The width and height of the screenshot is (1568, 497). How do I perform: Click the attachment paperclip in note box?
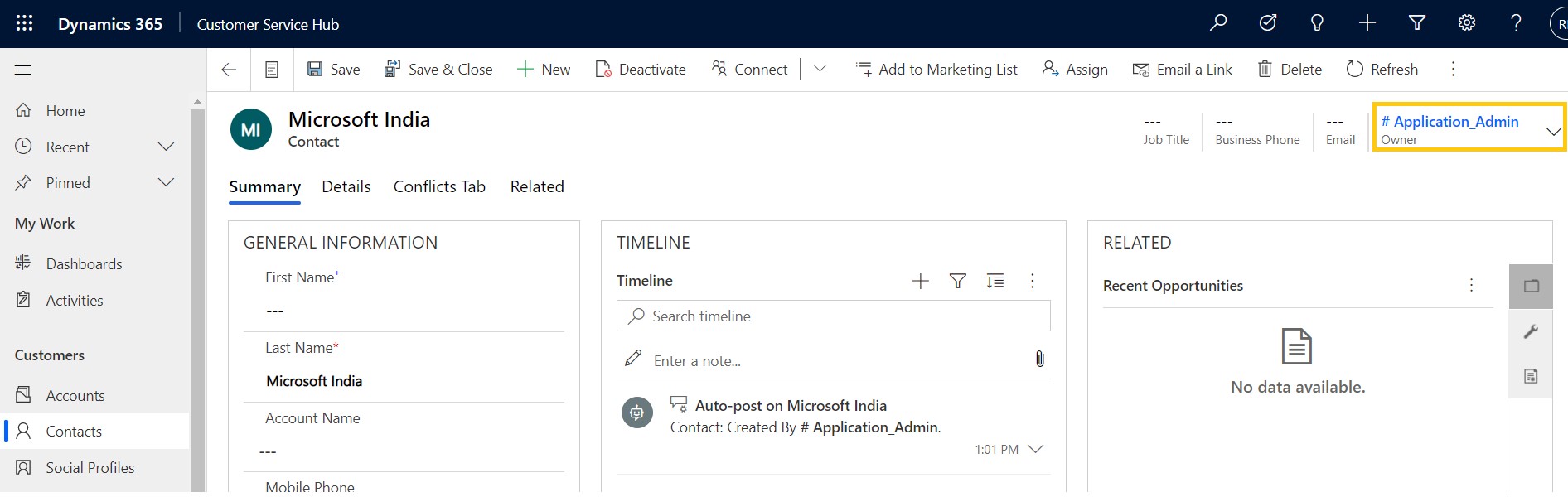click(x=1039, y=359)
